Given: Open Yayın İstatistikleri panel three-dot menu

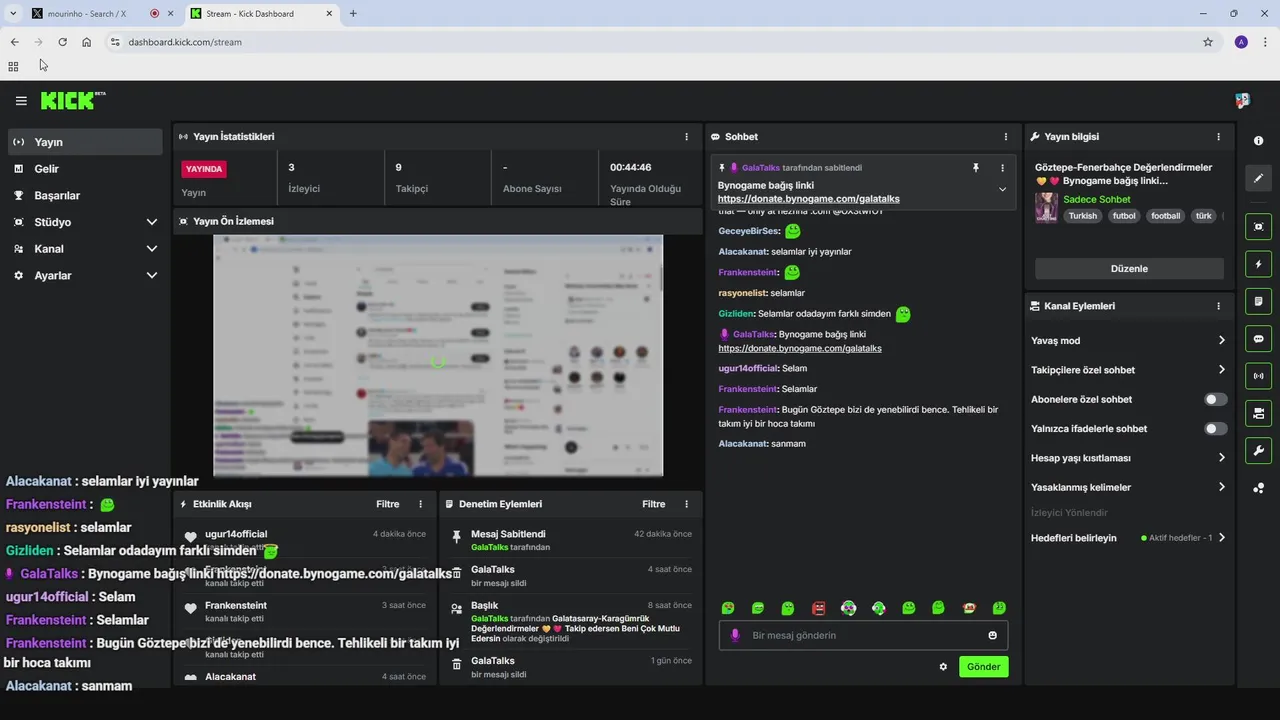Looking at the screenshot, I should (686, 137).
